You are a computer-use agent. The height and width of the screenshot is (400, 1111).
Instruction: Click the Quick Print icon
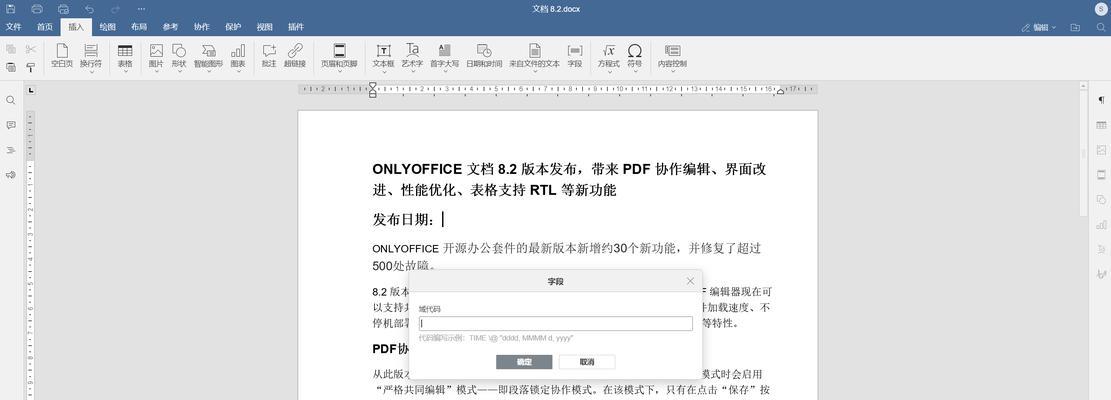(63, 8)
